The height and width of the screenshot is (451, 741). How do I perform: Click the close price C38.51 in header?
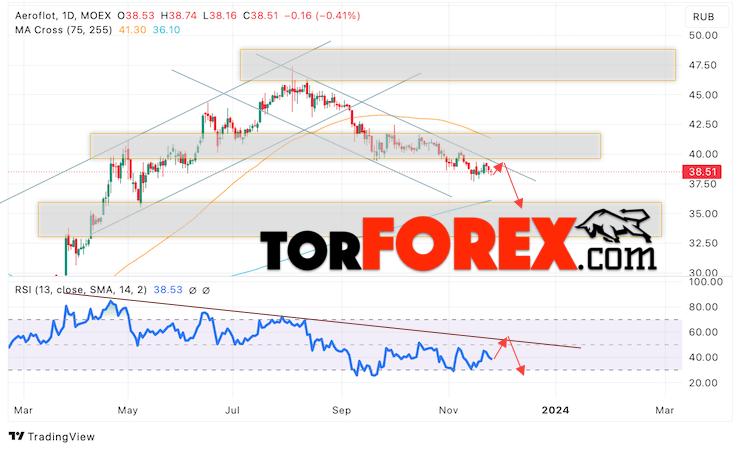pyautogui.click(x=260, y=16)
